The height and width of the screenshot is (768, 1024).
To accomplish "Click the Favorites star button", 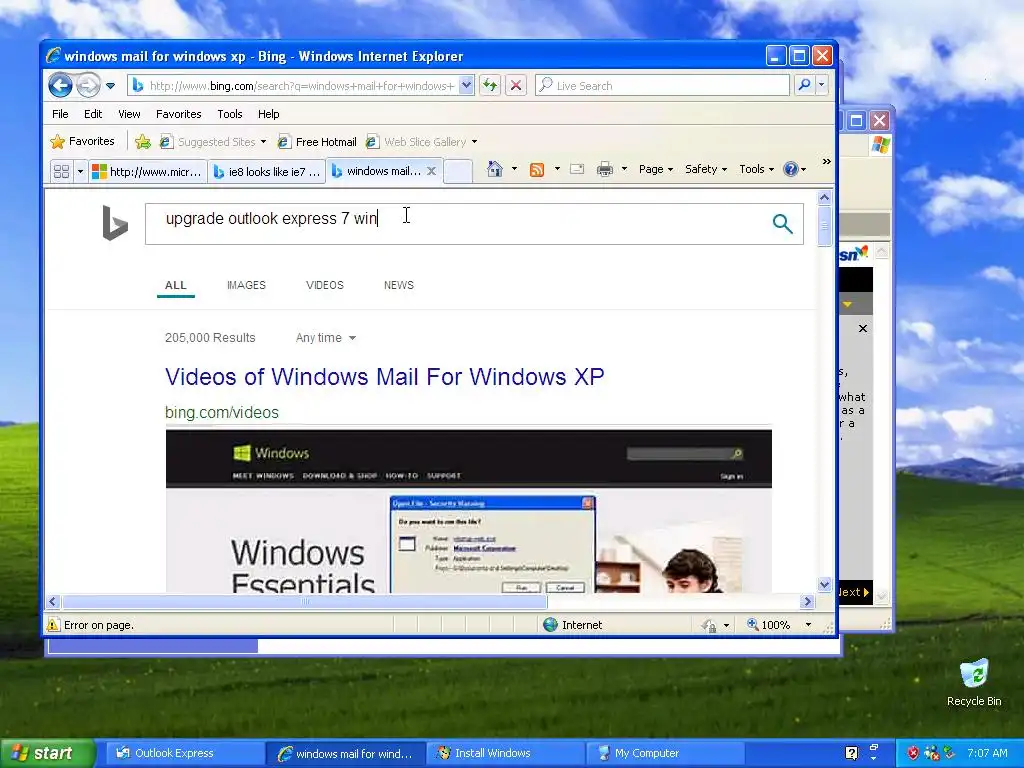I will tap(83, 141).
